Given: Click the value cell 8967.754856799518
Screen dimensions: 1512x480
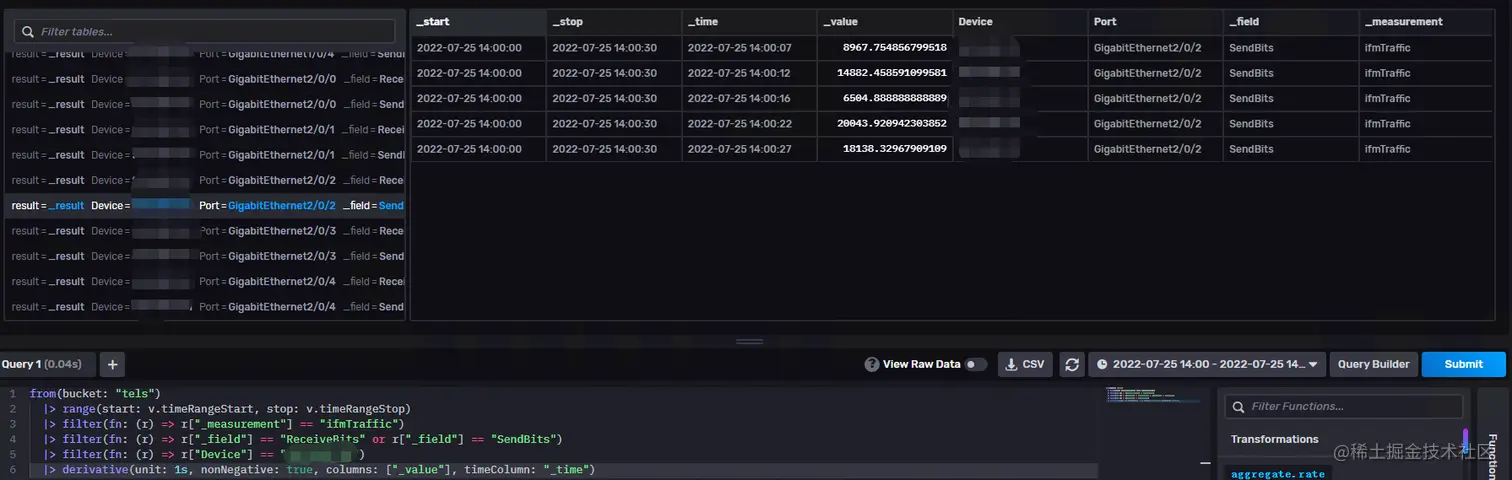Looking at the screenshot, I should (884, 48).
